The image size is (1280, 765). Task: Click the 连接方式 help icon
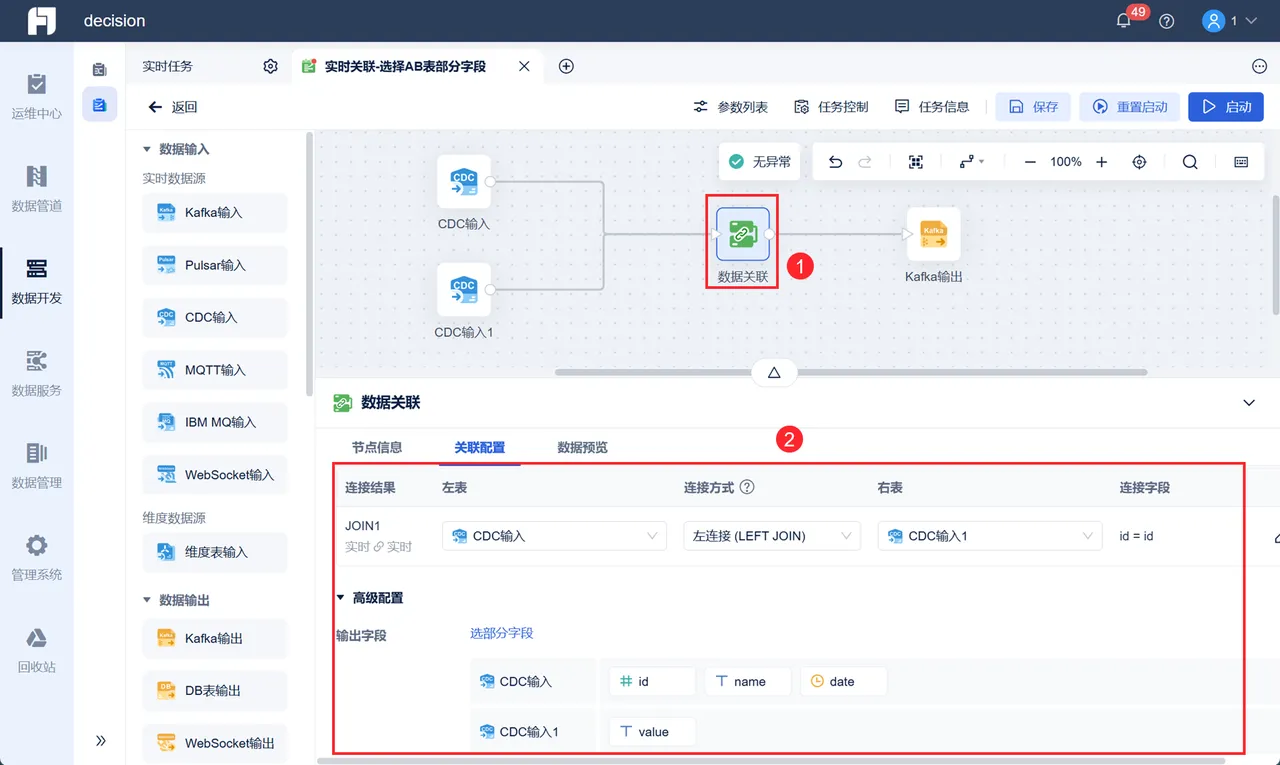[747, 488]
